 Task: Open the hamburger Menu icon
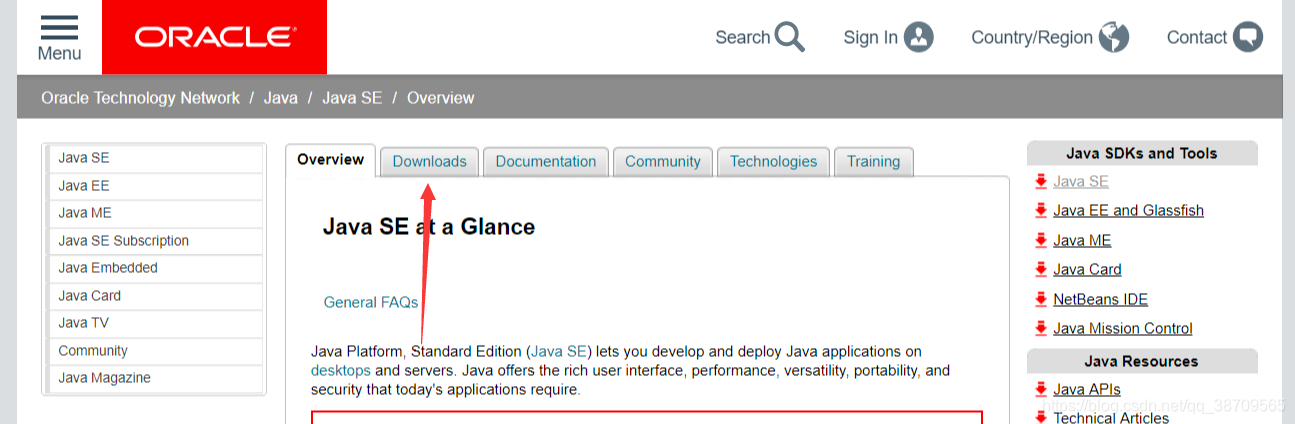click(x=59, y=27)
